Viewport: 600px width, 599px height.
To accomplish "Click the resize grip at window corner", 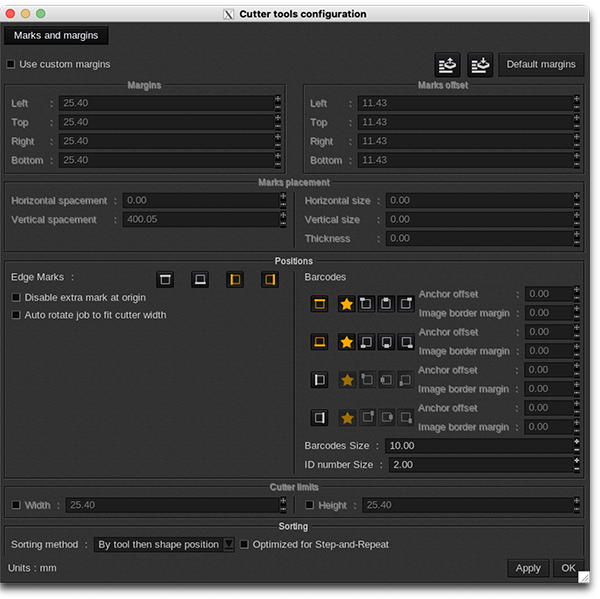I will [584, 577].
